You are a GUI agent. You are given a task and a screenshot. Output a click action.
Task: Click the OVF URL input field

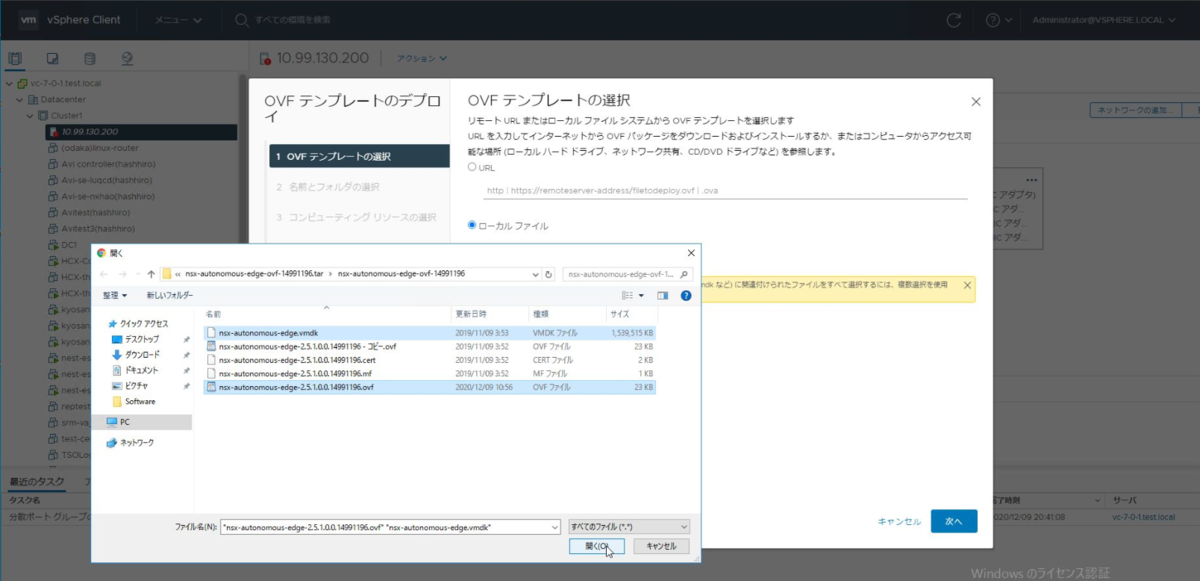724,189
